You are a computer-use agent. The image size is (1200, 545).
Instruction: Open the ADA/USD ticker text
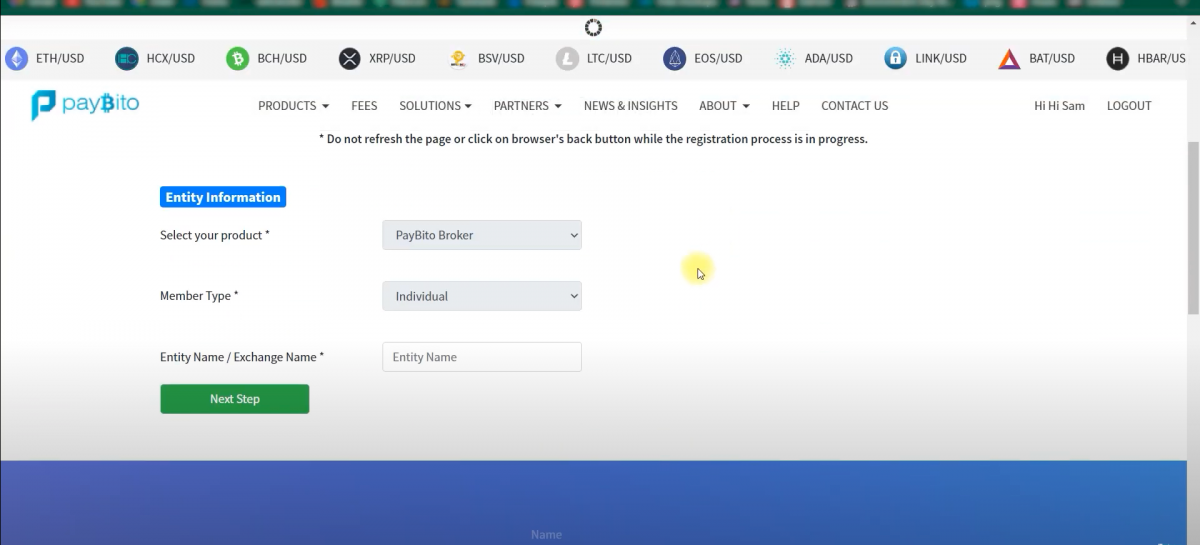pos(829,59)
